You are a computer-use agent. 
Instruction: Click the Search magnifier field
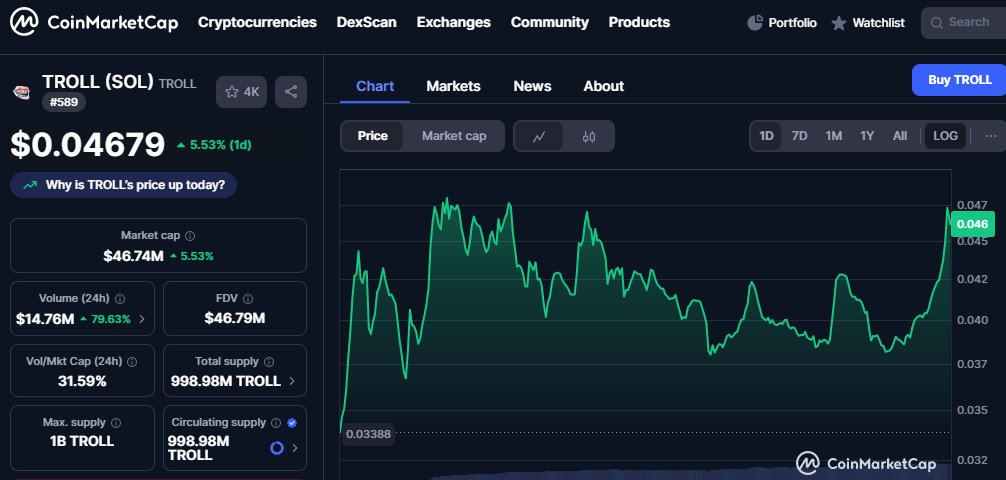click(963, 23)
